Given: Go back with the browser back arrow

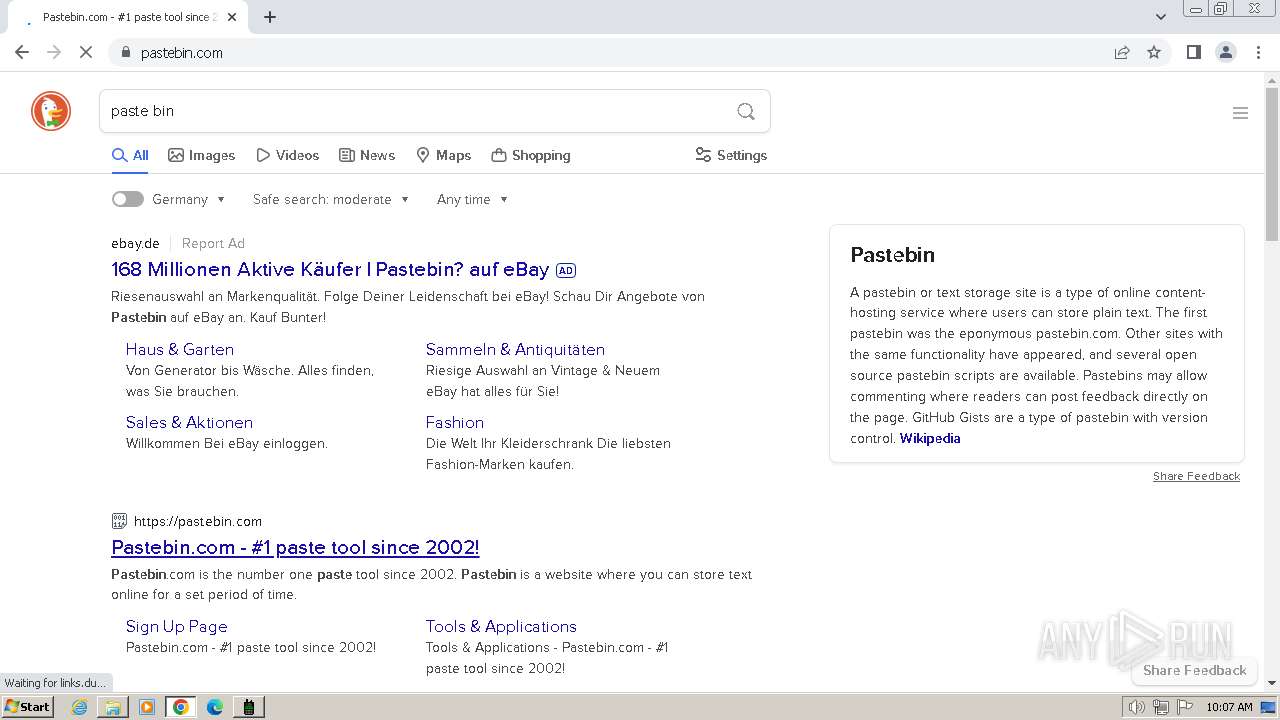Looking at the screenshot, I should [22, 52].
